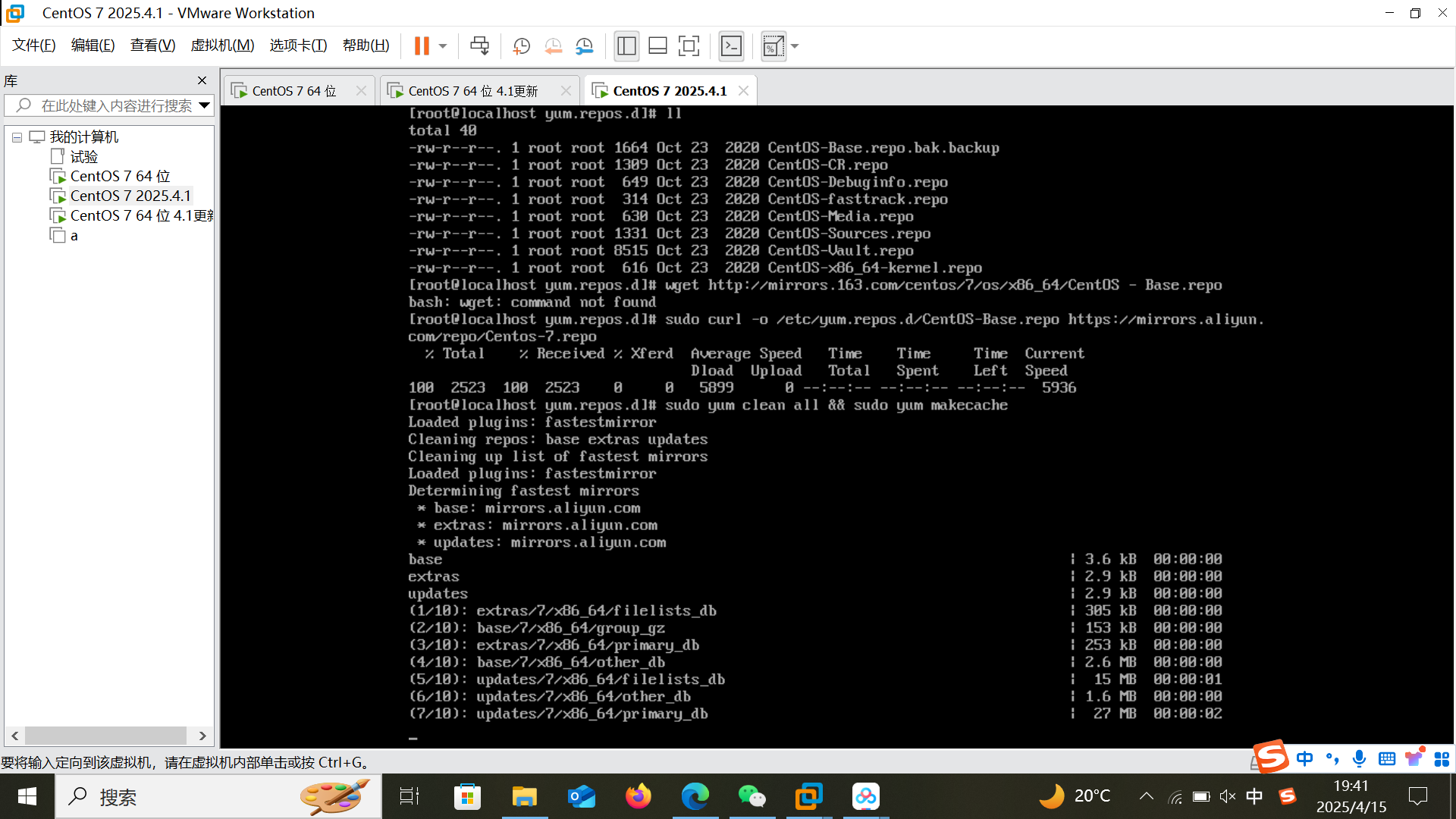
Task: Expand the library search filter dropdown
Action: 204,105
